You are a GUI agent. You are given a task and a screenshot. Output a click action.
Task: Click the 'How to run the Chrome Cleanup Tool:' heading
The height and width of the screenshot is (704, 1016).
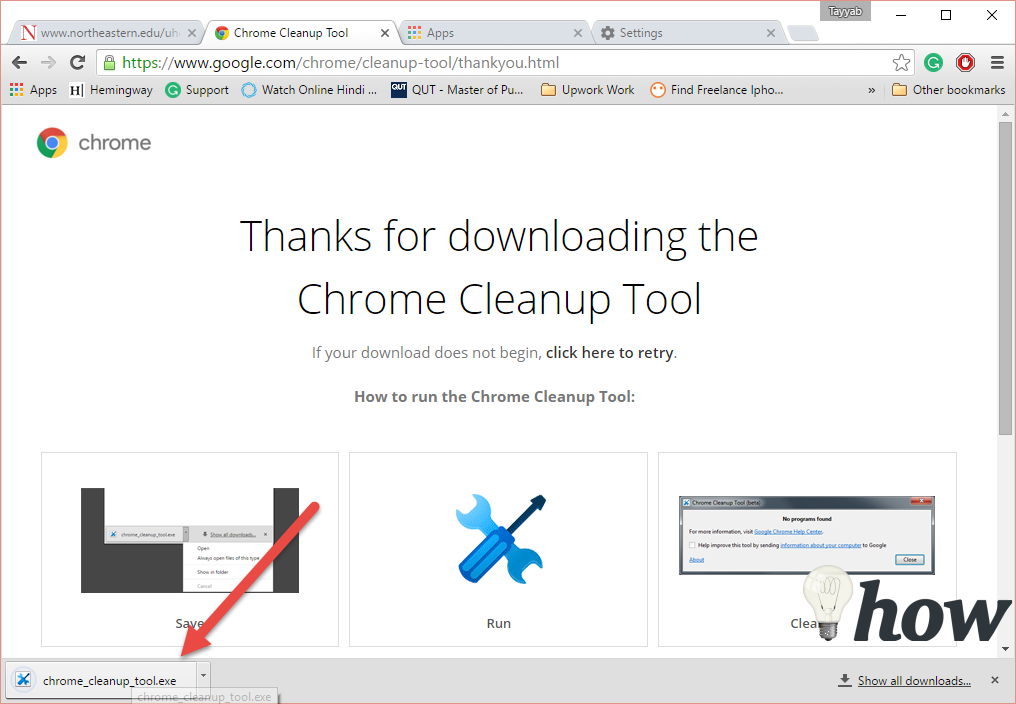pos(494,397)
